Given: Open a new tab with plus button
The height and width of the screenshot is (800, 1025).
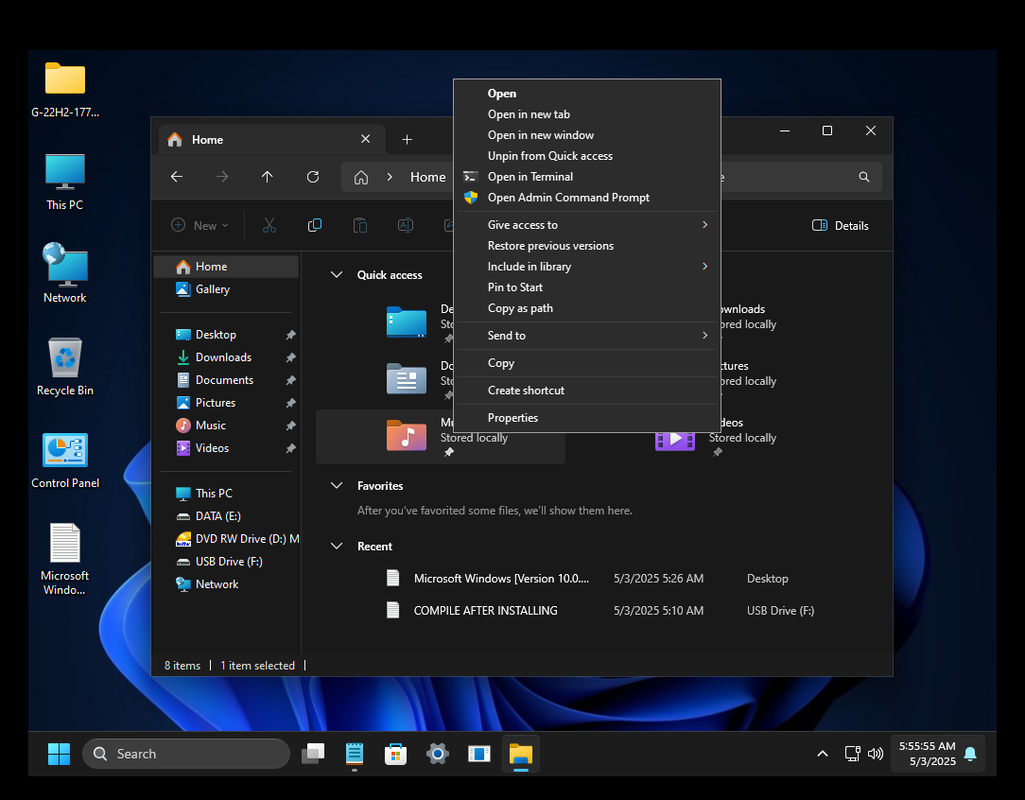Looking at the screenshot, I should (x=407, y=139).
